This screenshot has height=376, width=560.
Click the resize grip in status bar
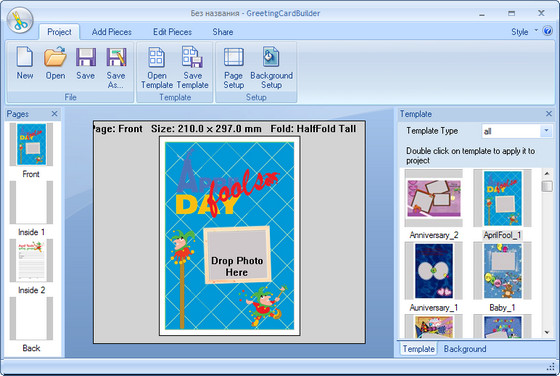(x=550, y=367)
